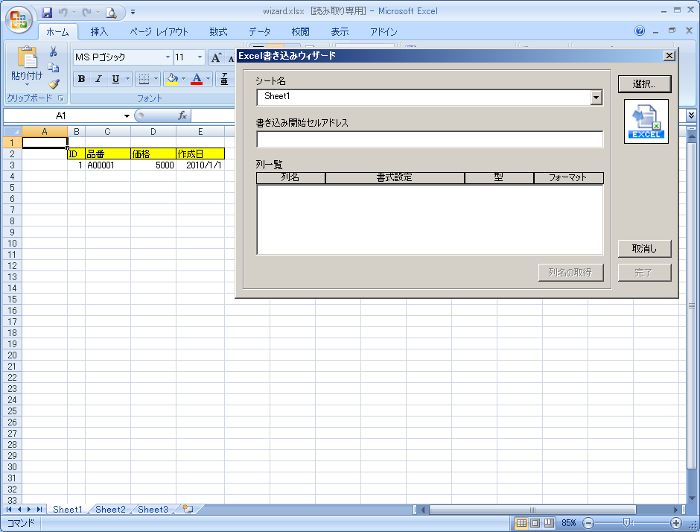Switch to the ホーム ribbon tab
The image size is (700, 532).
click(x=58, y=32)
